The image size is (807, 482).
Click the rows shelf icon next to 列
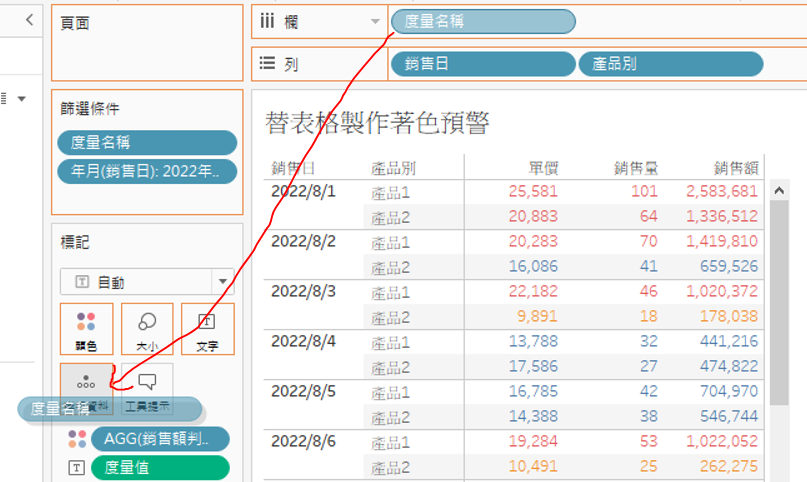point(267,63)
